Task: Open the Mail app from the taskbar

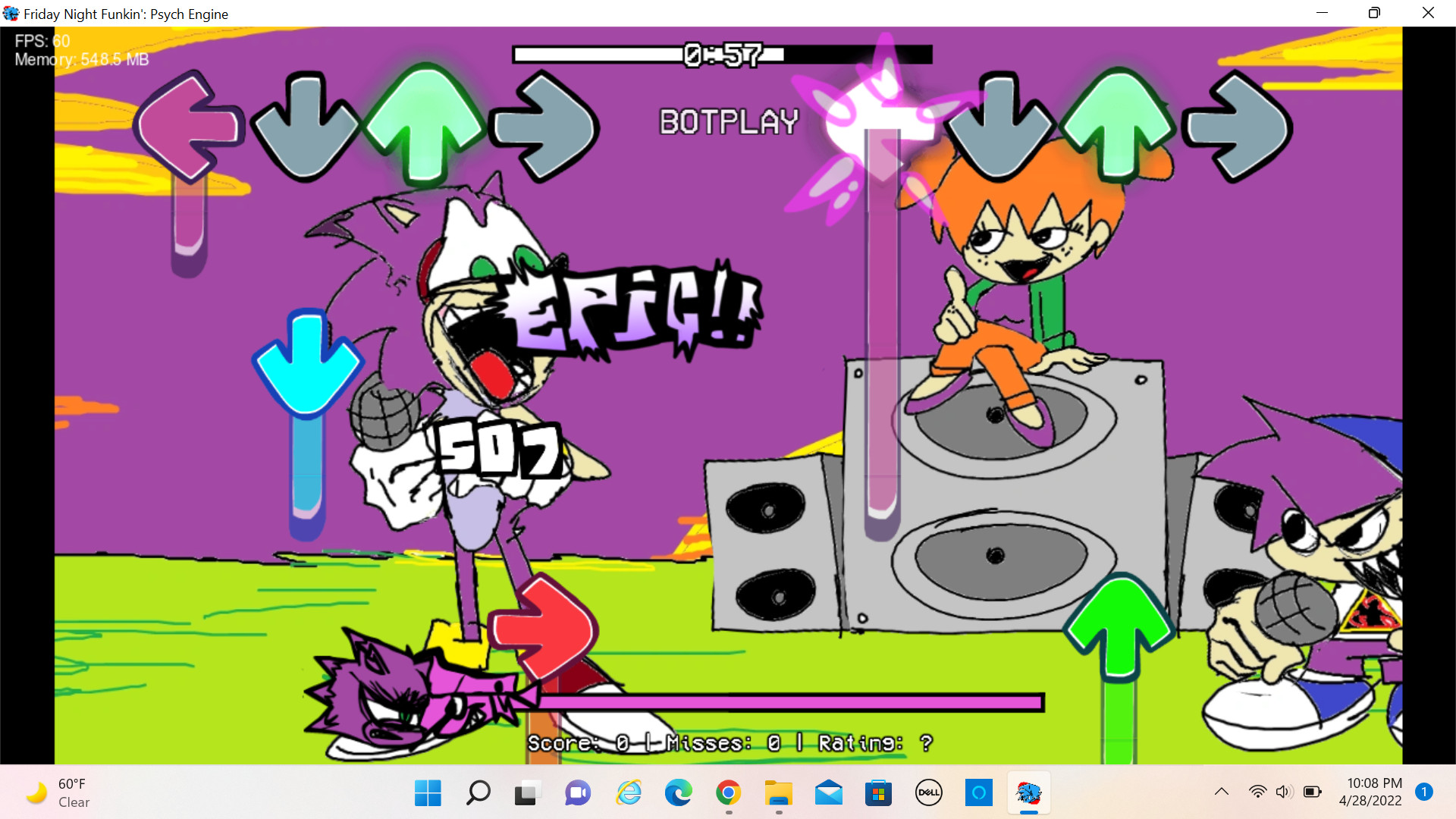Action: pyautogui.click(x=828, y=793)
